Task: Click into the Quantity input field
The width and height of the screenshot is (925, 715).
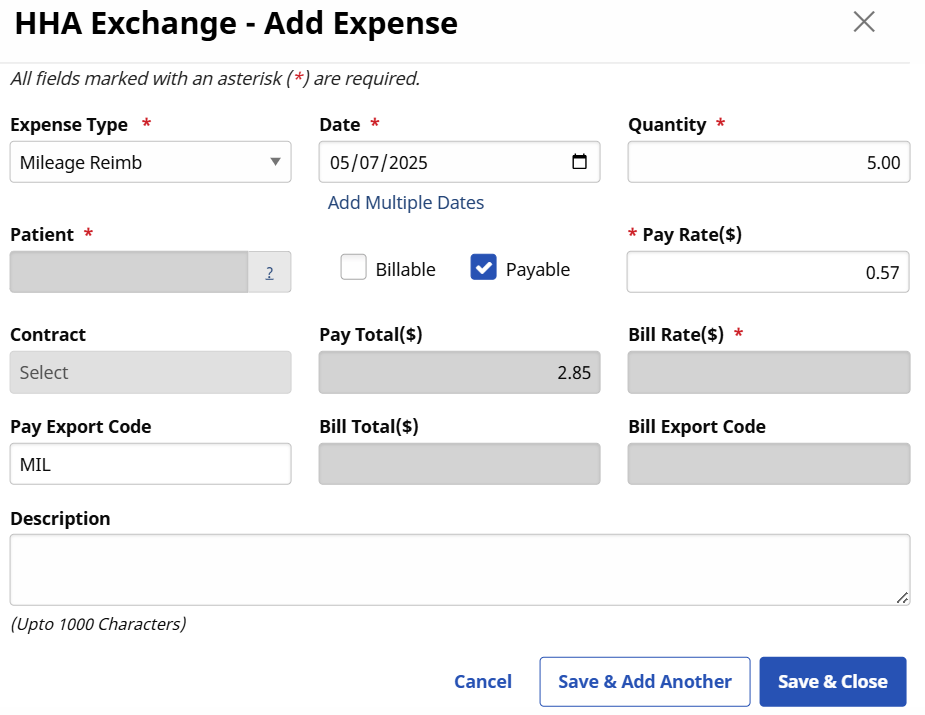Action: point(768,162)
